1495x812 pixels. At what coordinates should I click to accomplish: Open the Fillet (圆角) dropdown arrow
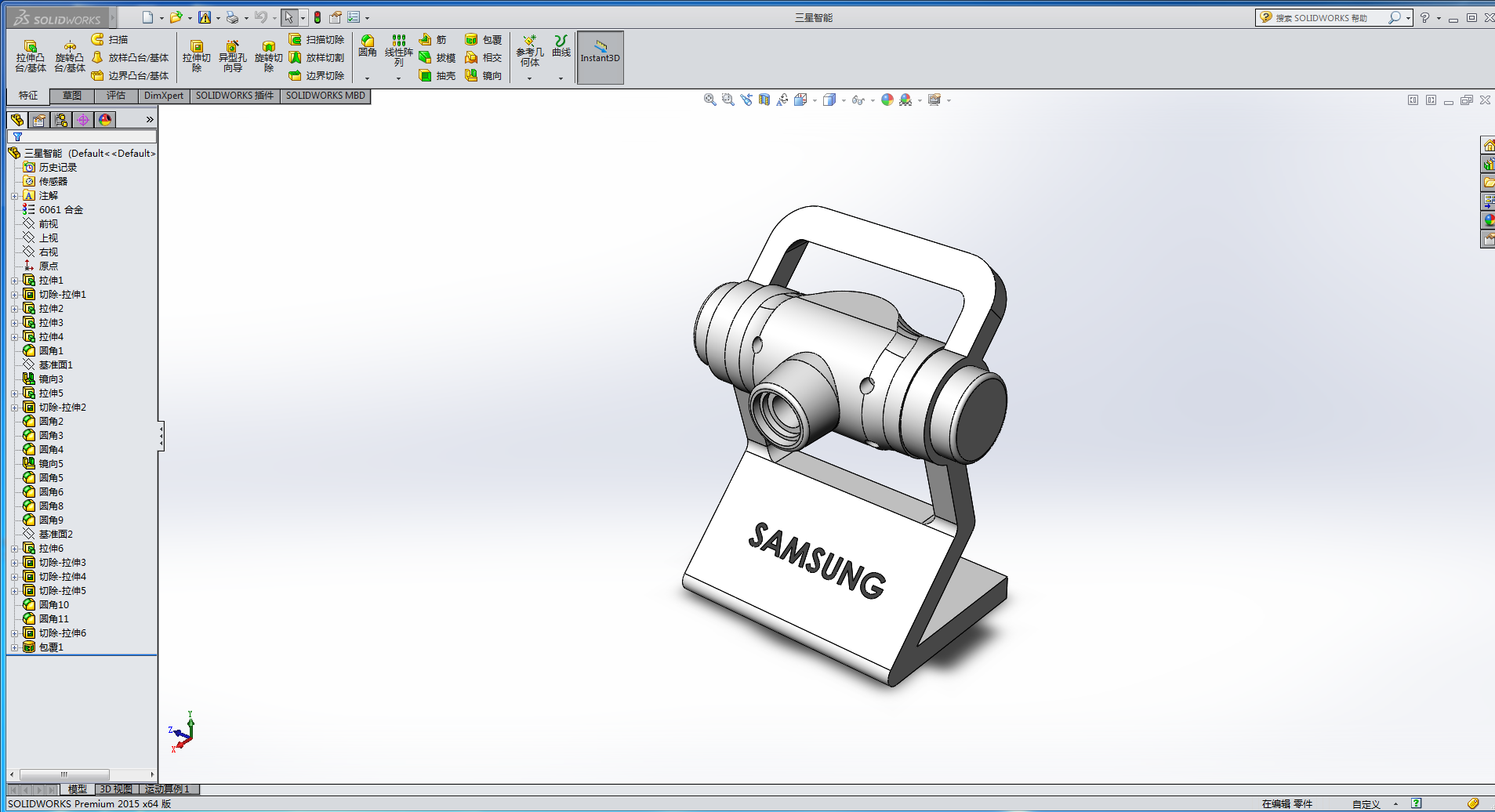(x=367, y=78)
